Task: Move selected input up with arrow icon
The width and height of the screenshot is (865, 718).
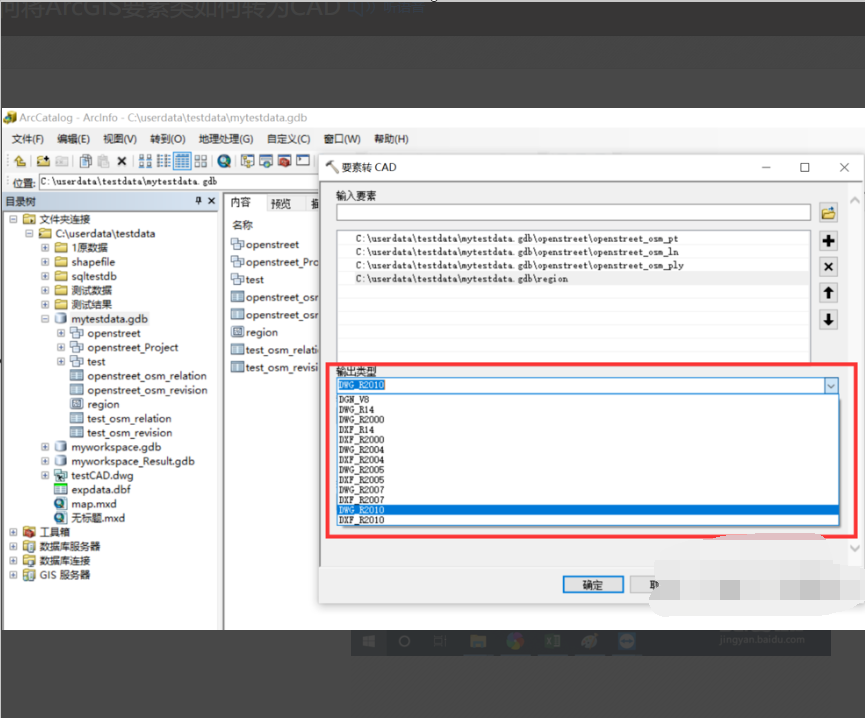Action: [828, 293]
